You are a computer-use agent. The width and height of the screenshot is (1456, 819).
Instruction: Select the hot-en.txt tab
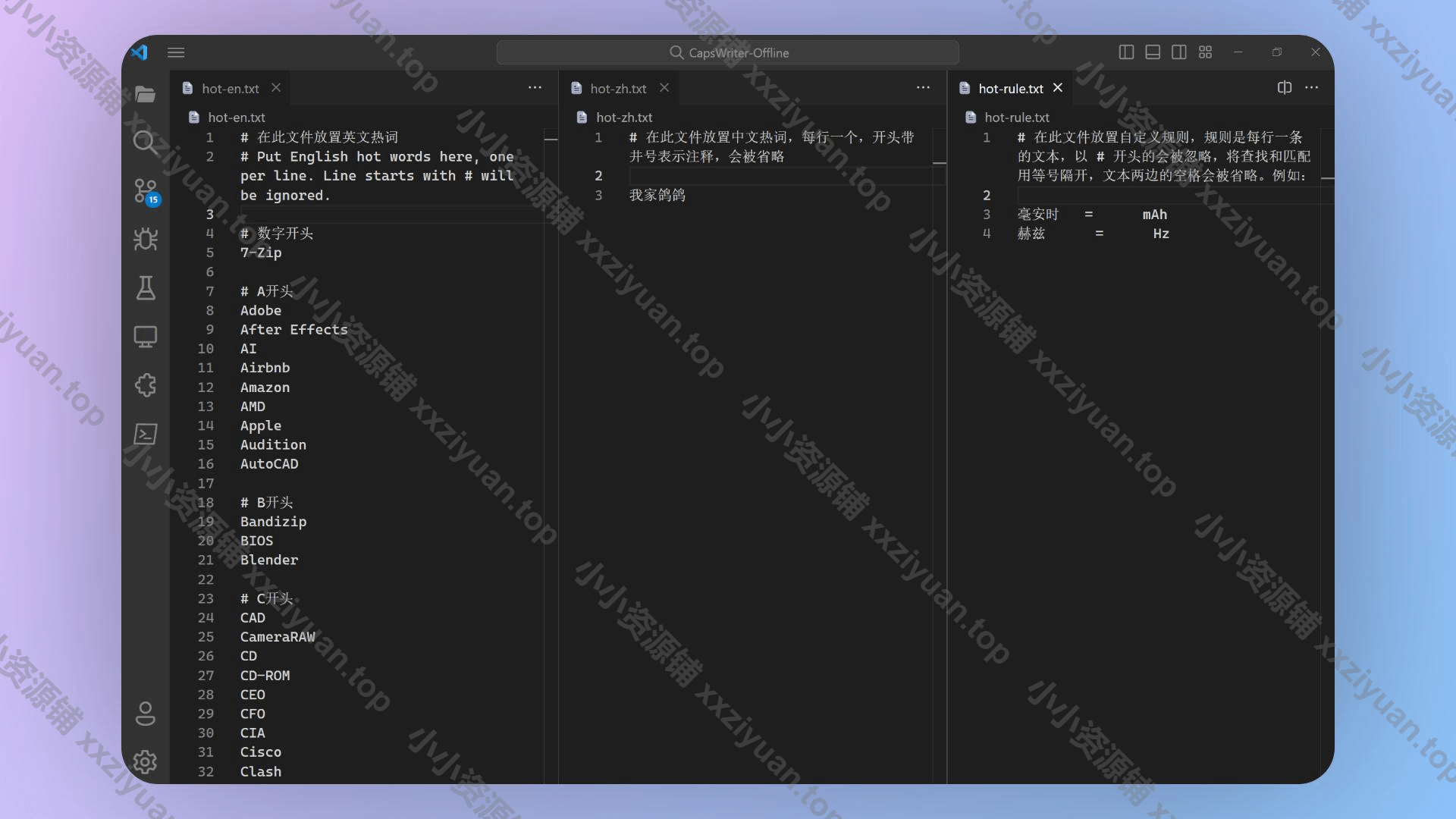click(x=231, y=88)
